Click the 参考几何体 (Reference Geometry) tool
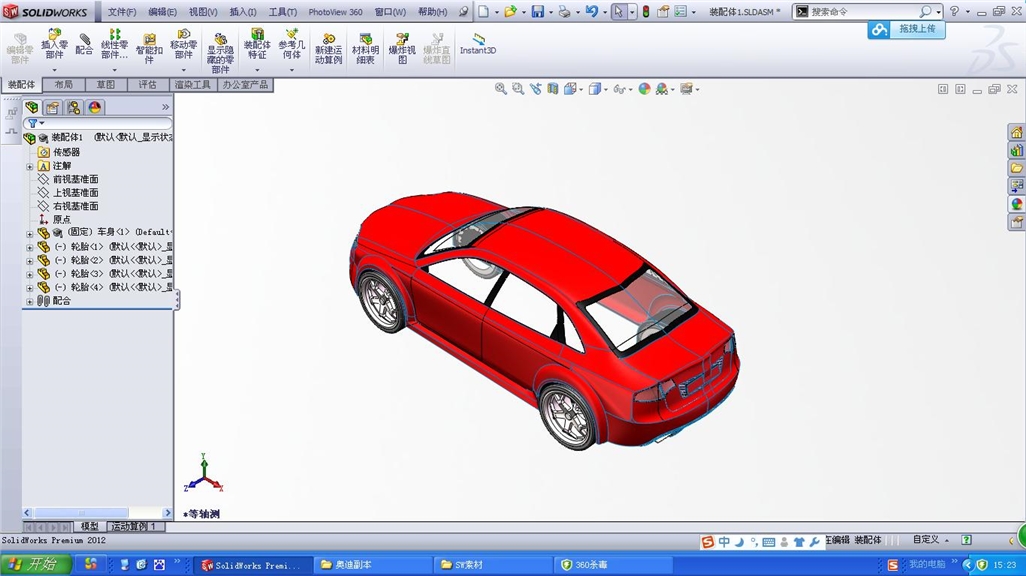Viewport: 1026px width, 576px height. (x=292, y=45)
